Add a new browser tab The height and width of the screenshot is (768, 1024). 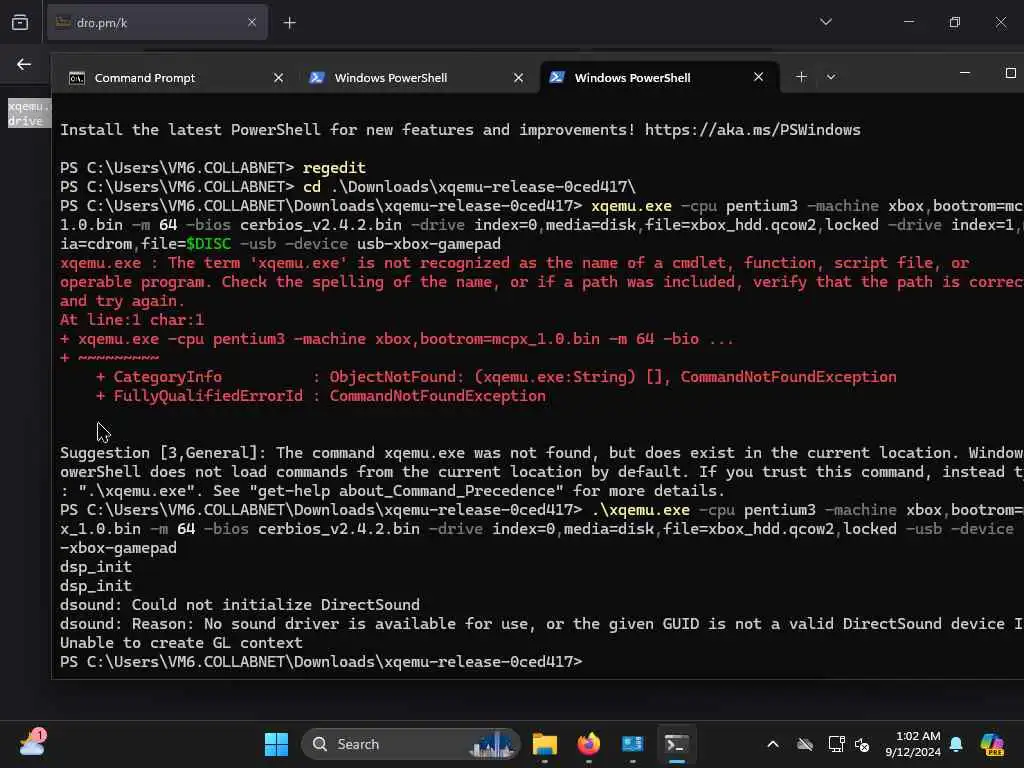[289, 23]
